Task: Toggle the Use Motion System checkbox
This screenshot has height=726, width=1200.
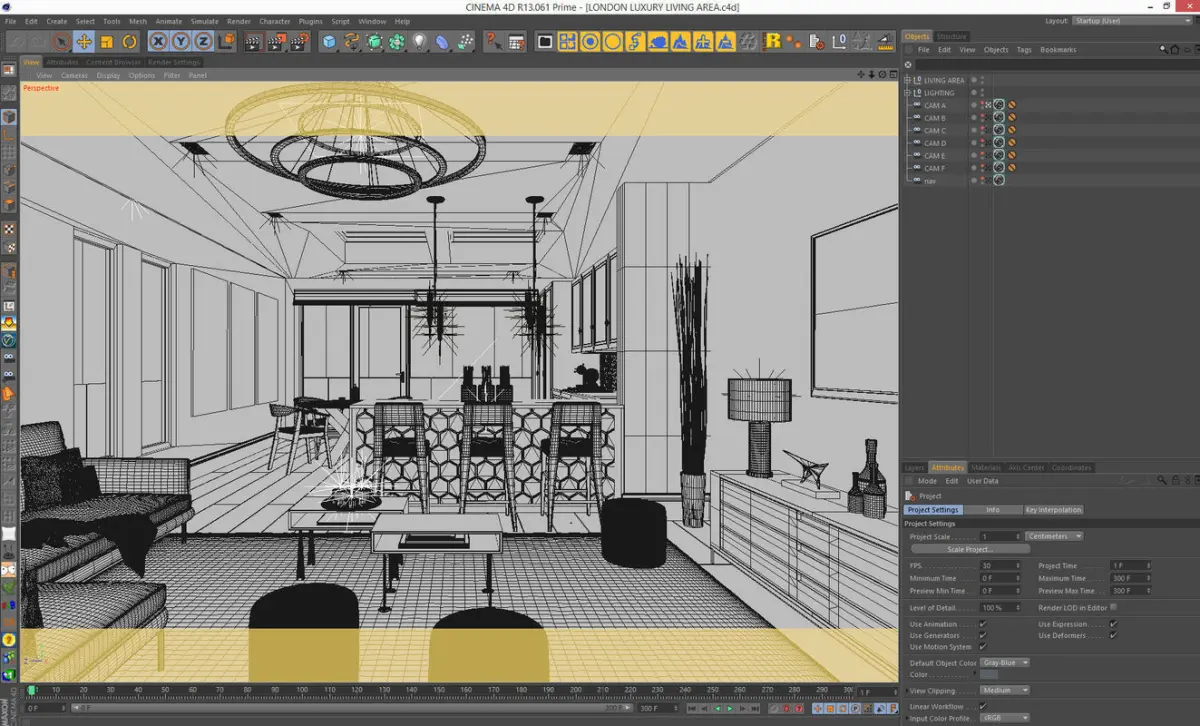Action: pyautogui.click(x=983, y=646)
